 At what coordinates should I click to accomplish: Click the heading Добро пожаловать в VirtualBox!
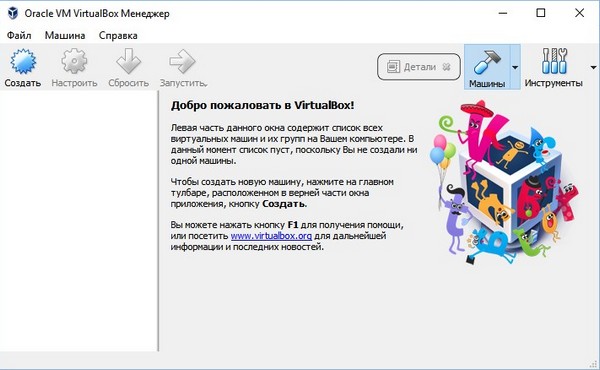[262, 105]
